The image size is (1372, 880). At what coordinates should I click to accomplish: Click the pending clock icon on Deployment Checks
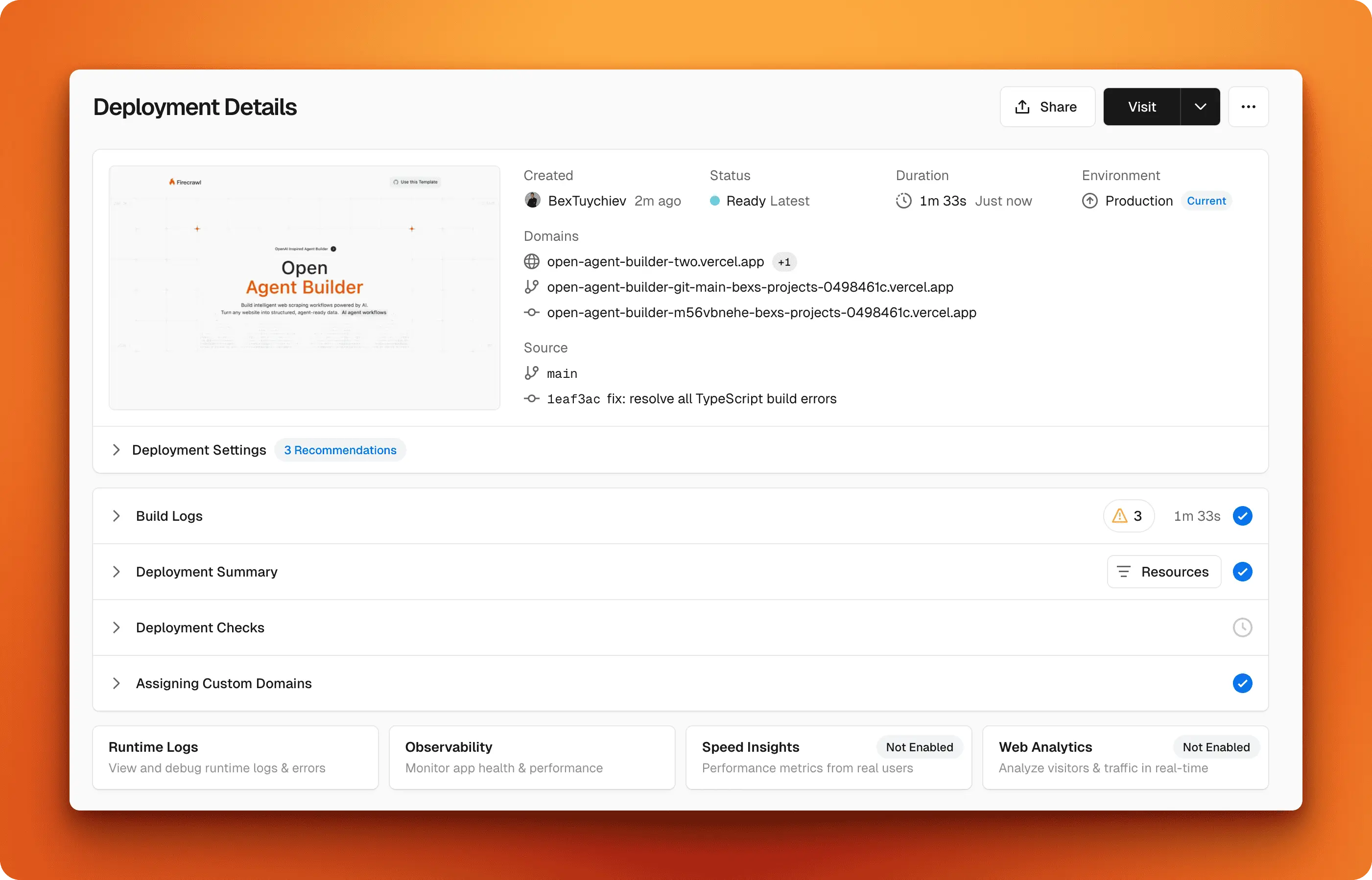[1242, 627]
